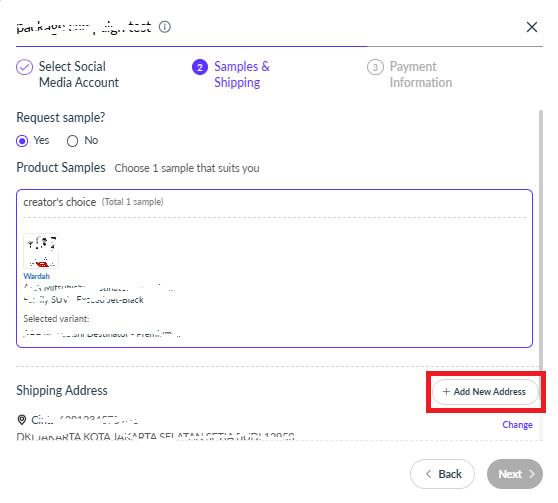558x503 pixels.
Task: Click the left chevron on Back button
Action: click(x=429, y=474)
